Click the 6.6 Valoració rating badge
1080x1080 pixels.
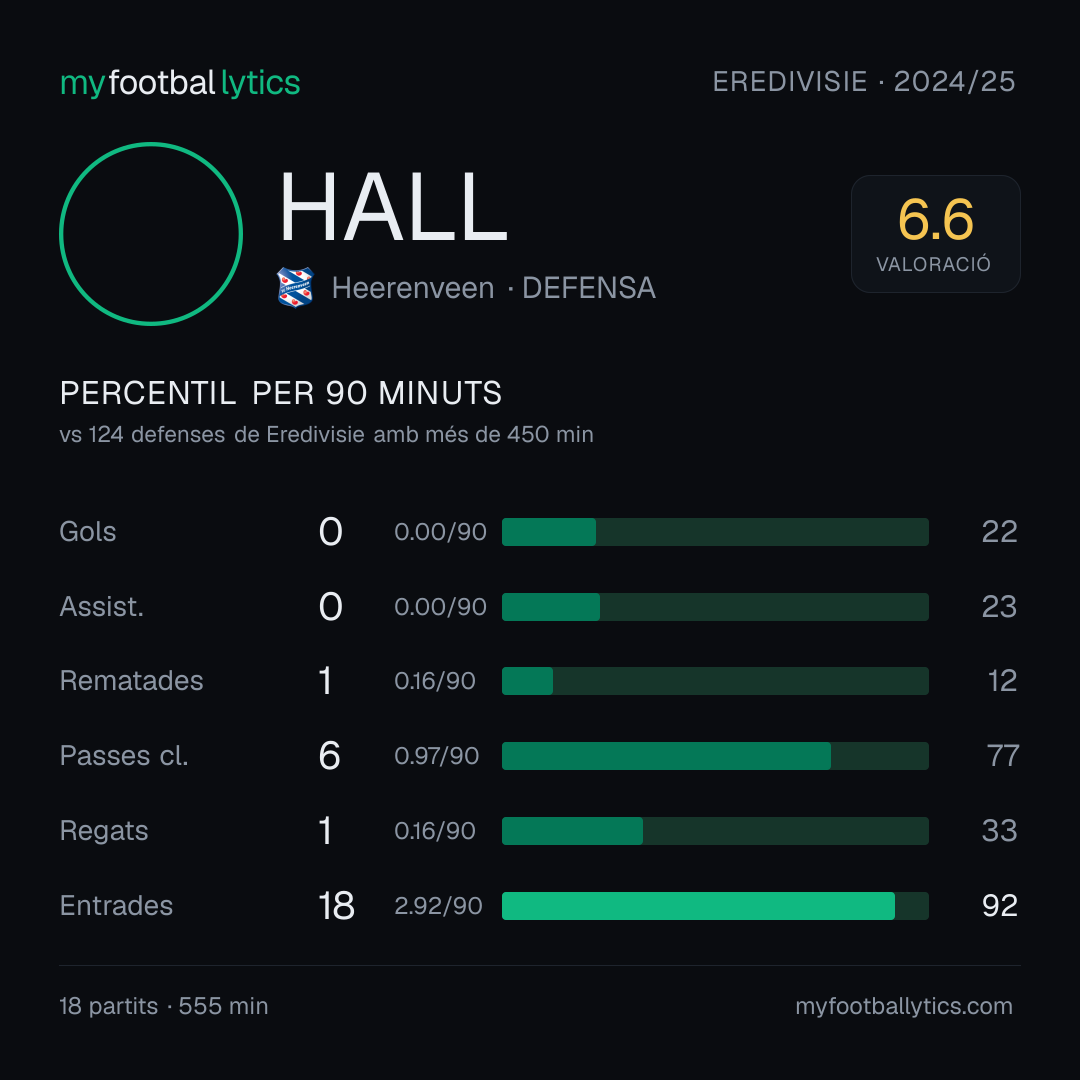tap(935, 234)
